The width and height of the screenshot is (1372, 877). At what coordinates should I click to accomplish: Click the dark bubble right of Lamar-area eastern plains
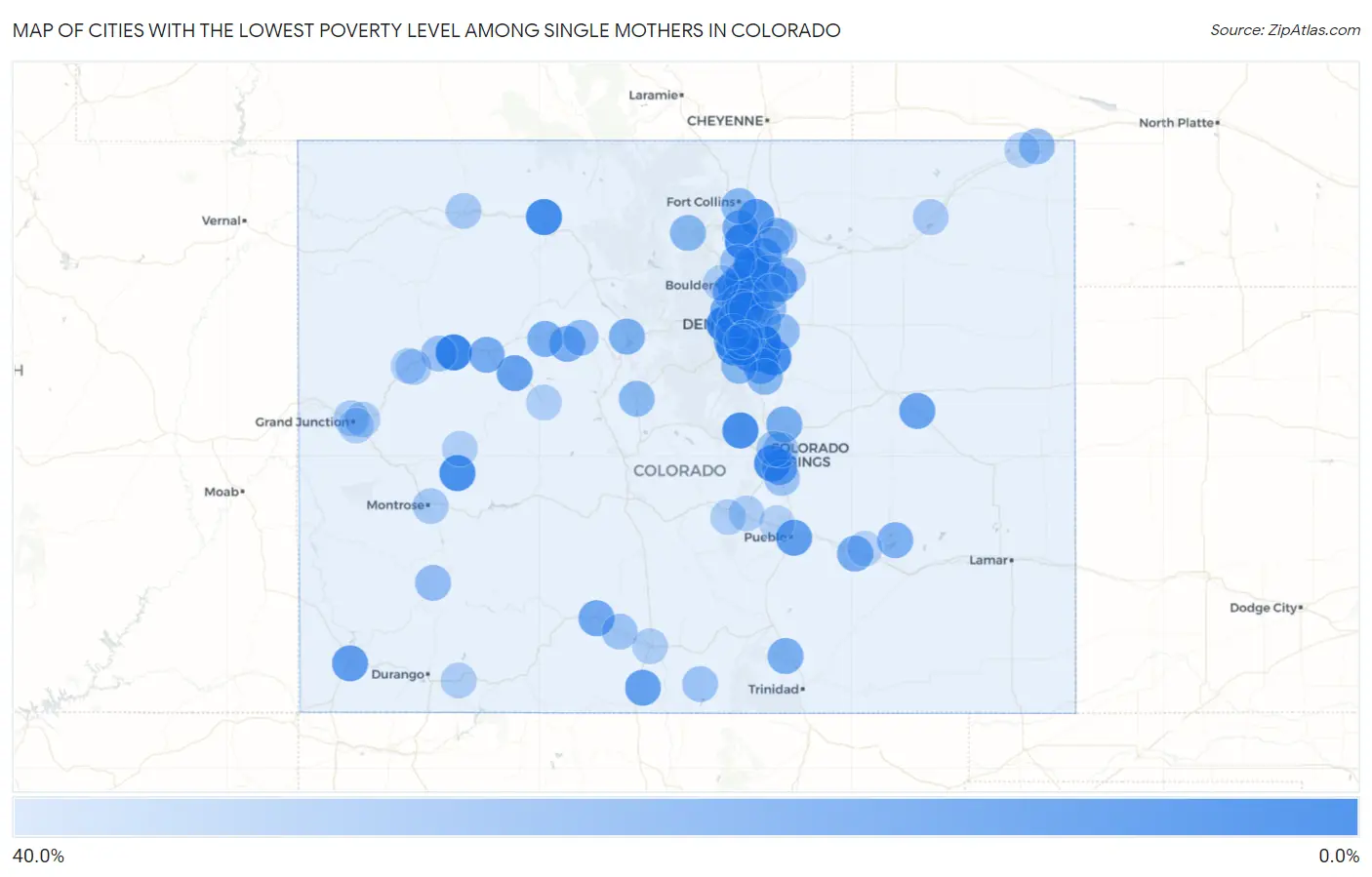click(916, 411)
